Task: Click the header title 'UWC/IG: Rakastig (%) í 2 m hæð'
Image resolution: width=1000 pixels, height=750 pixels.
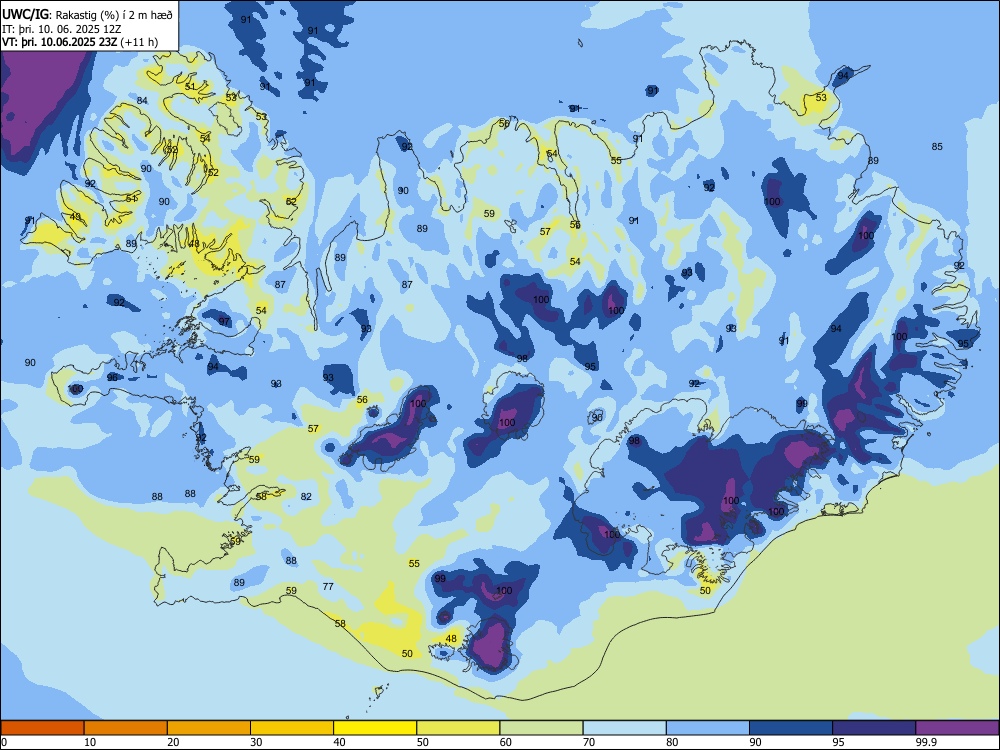Action: point(87,15)
